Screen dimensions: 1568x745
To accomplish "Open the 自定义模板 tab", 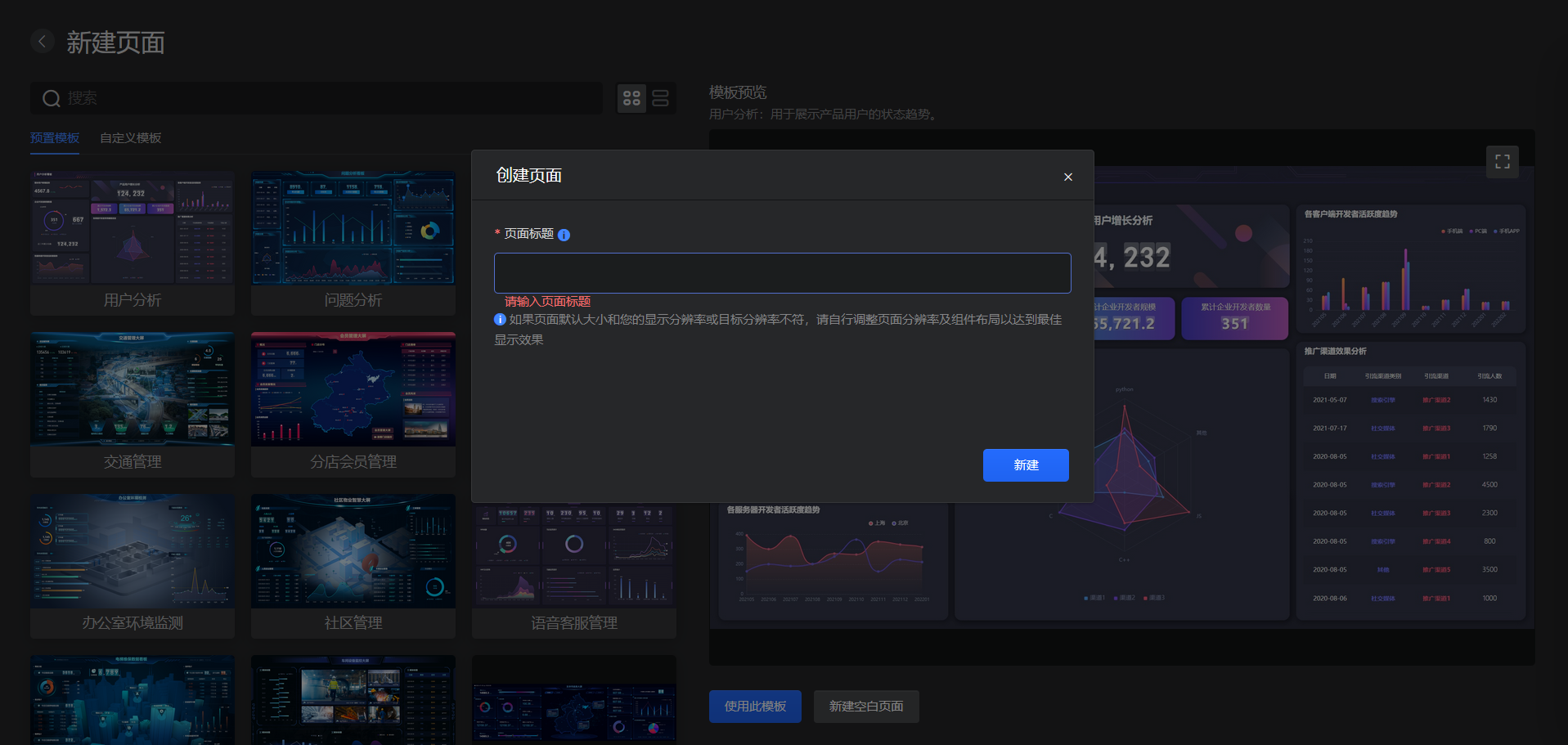I will [131, 138].
